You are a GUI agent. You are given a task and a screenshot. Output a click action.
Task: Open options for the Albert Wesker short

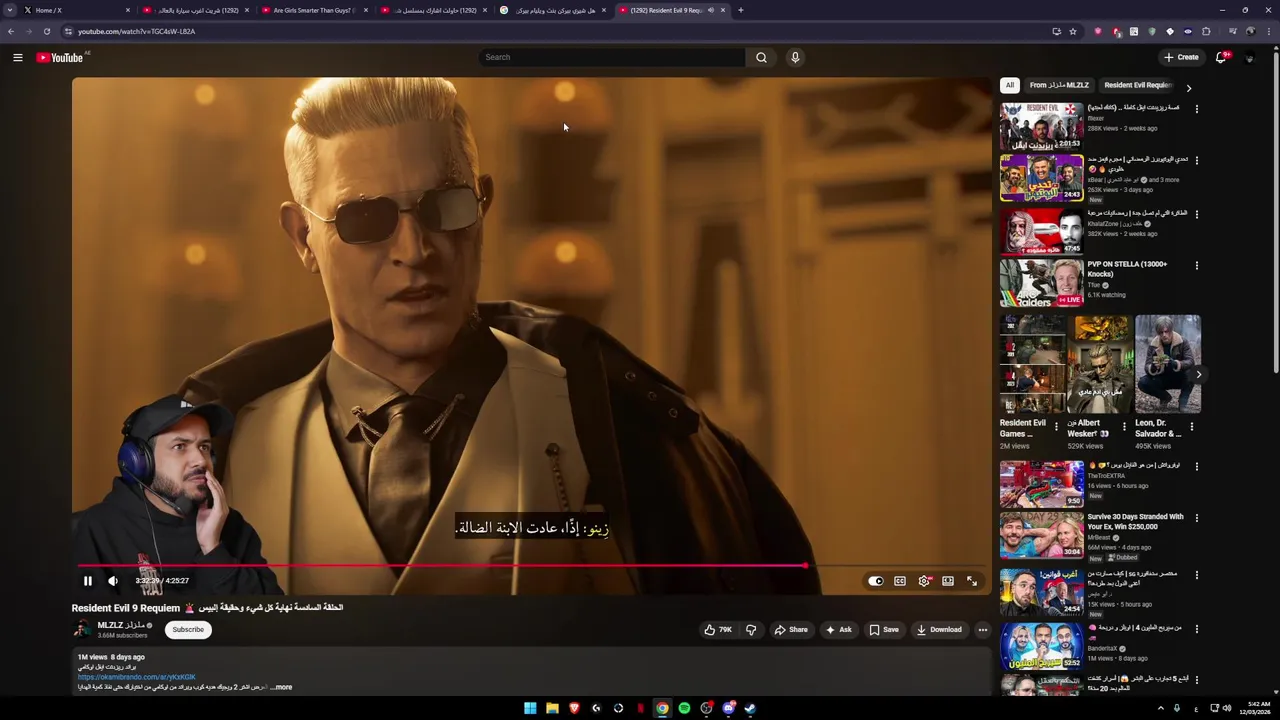[x=1123, y=427]
